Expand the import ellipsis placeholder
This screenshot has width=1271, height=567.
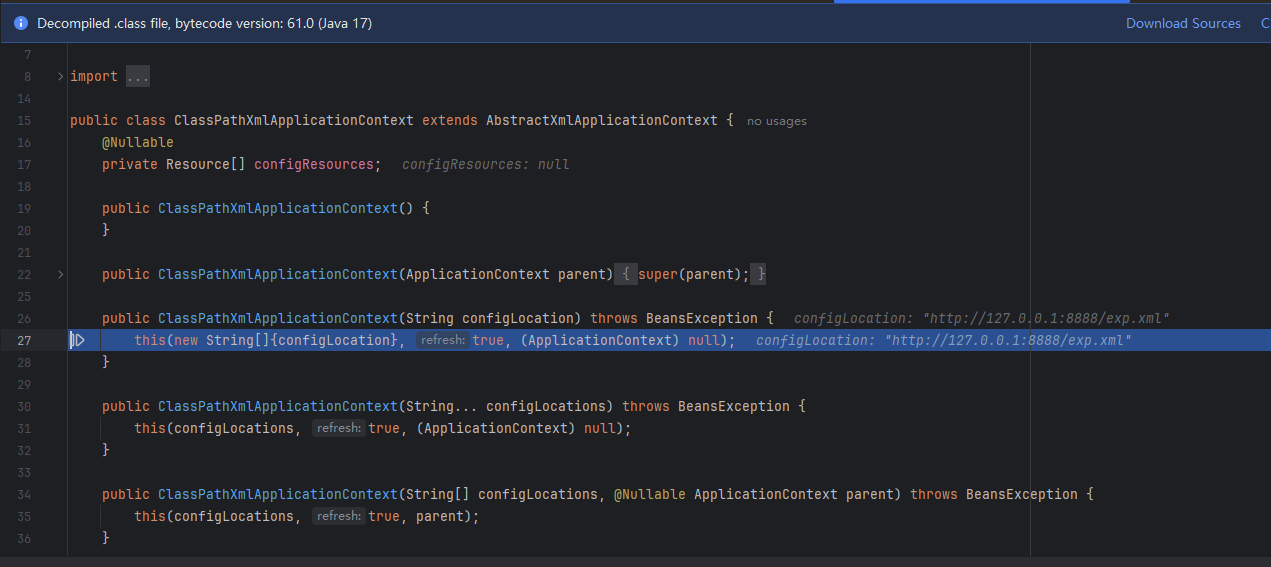click(x=138, y=76)
